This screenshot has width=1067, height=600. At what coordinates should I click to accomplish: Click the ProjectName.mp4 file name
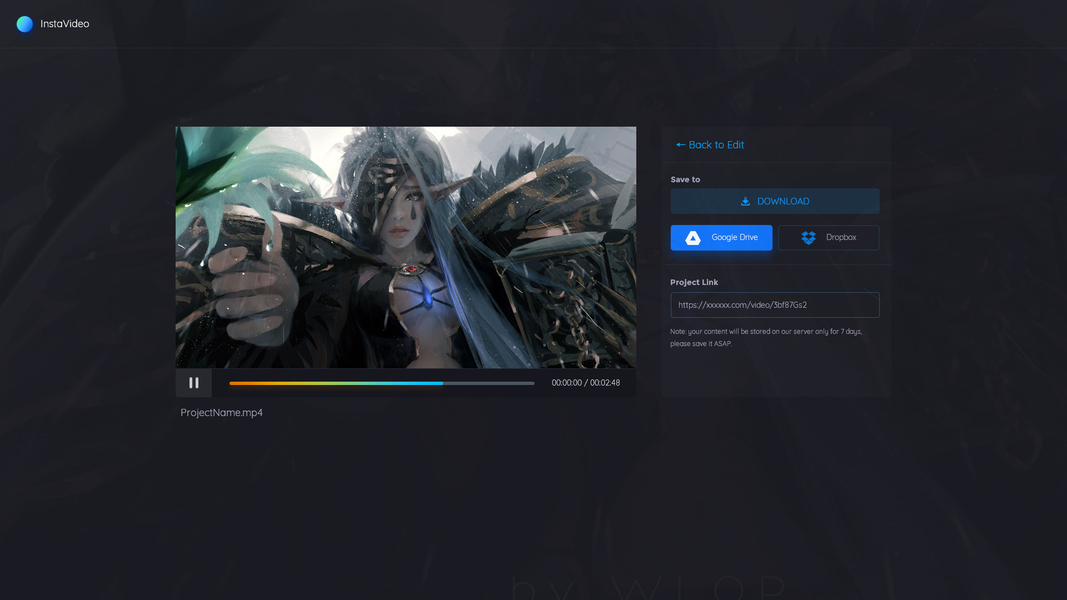tap(221, 412)
